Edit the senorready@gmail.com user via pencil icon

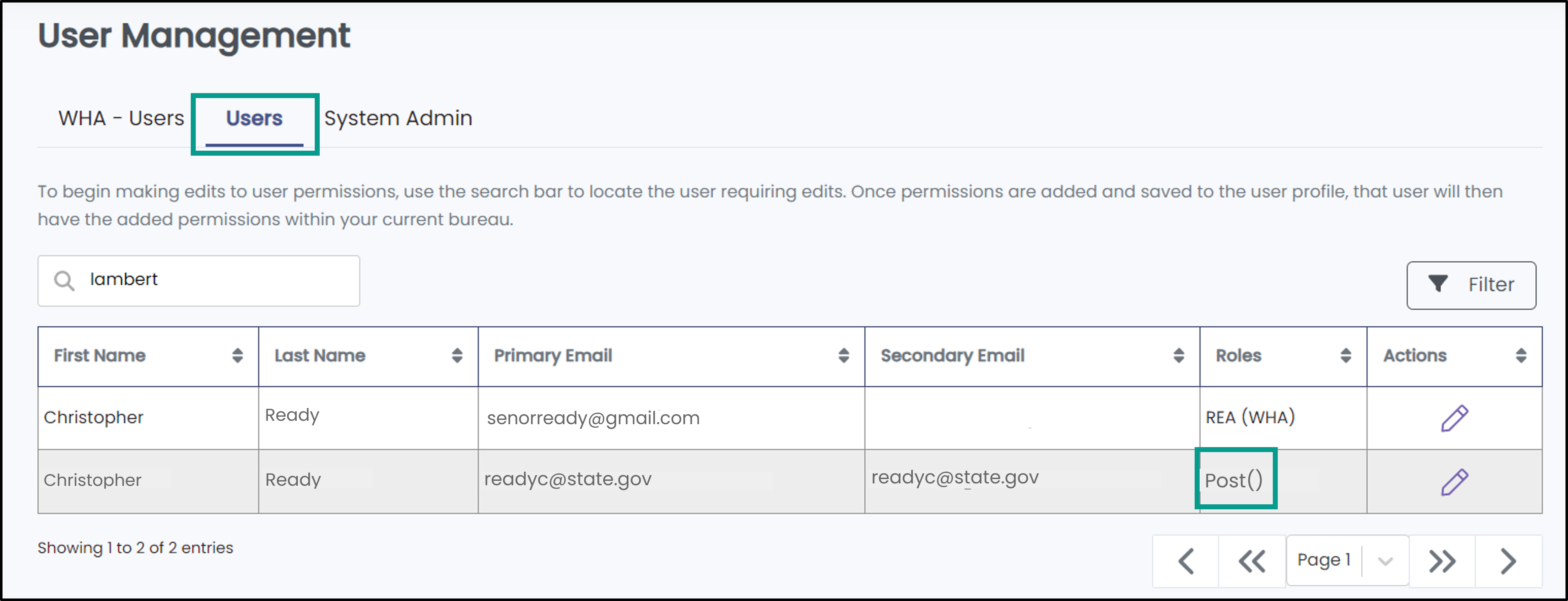1454,418
